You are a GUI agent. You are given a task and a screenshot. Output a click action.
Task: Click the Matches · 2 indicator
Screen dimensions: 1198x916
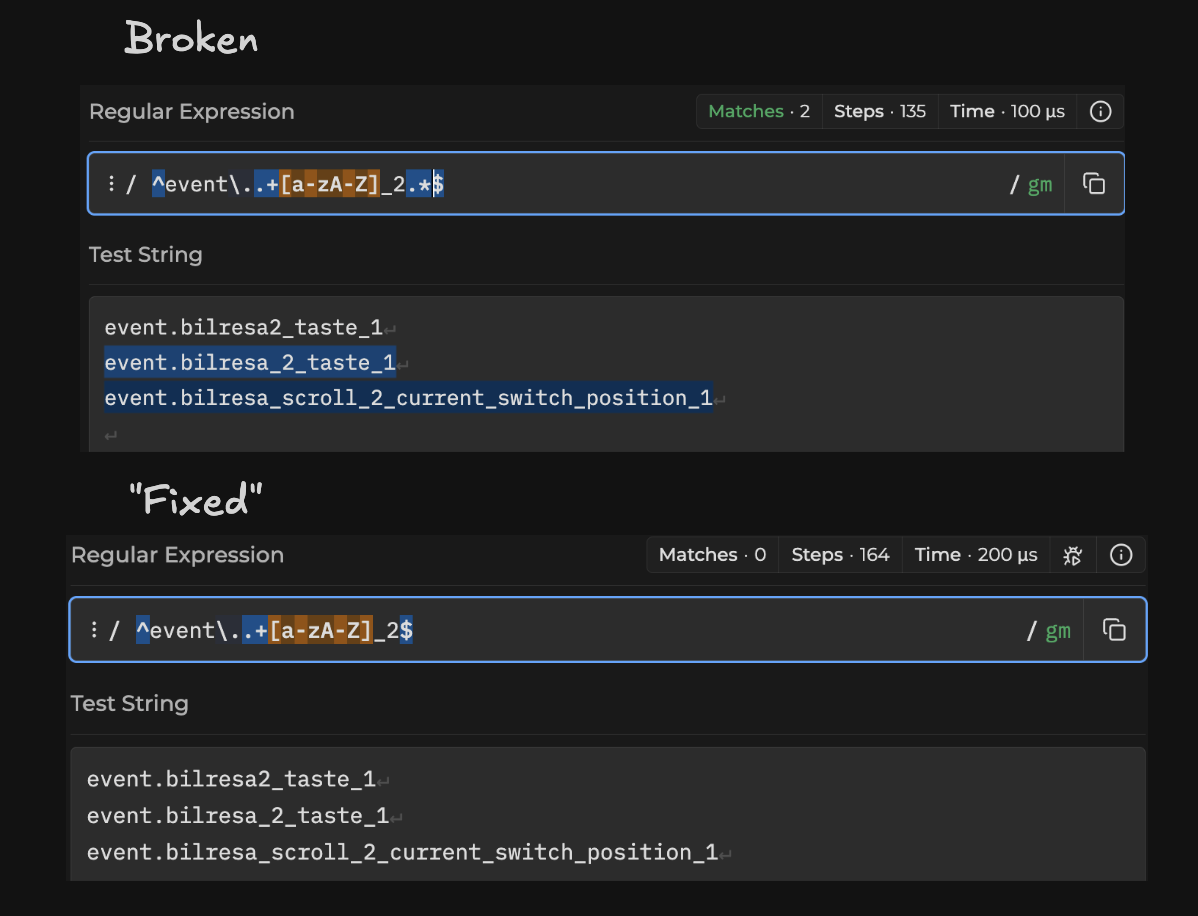point(759,112)
